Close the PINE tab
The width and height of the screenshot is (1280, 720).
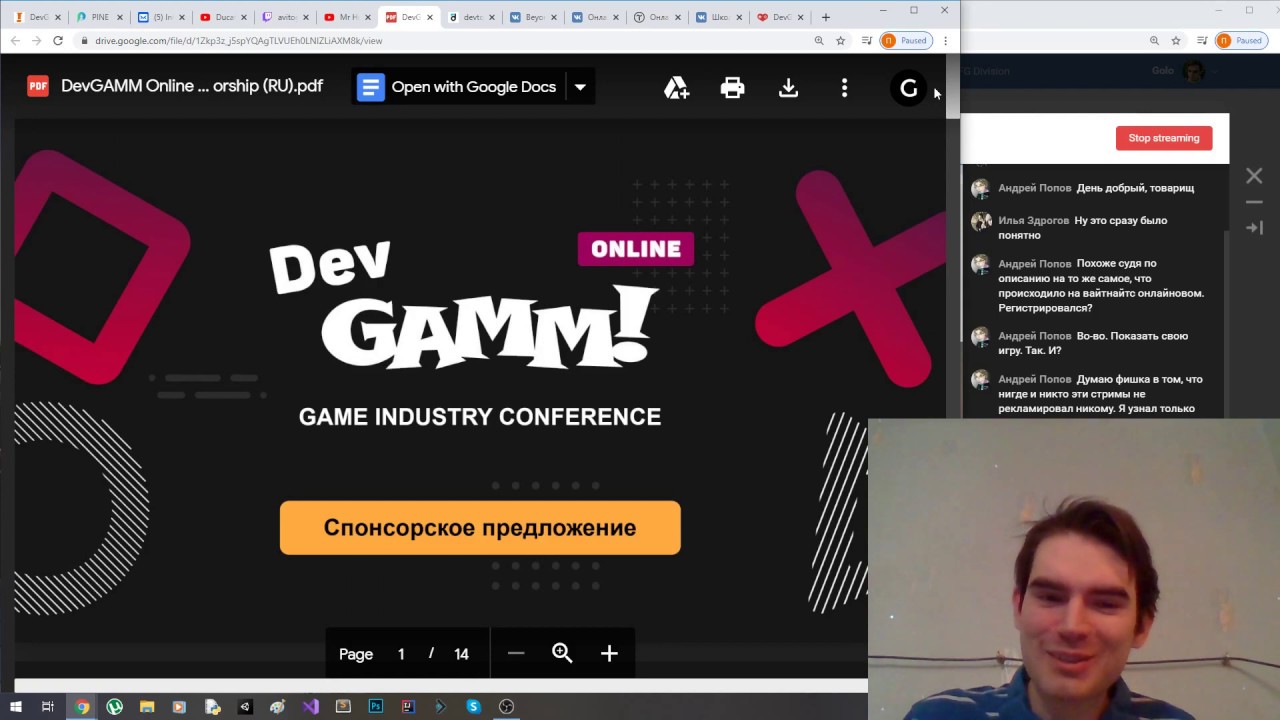[120, 17]
